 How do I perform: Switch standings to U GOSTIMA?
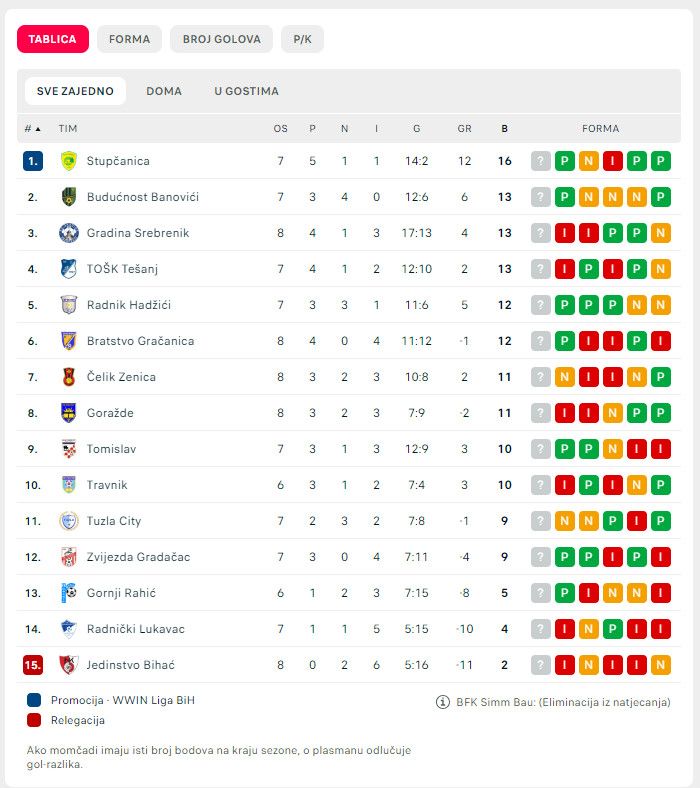246,91
